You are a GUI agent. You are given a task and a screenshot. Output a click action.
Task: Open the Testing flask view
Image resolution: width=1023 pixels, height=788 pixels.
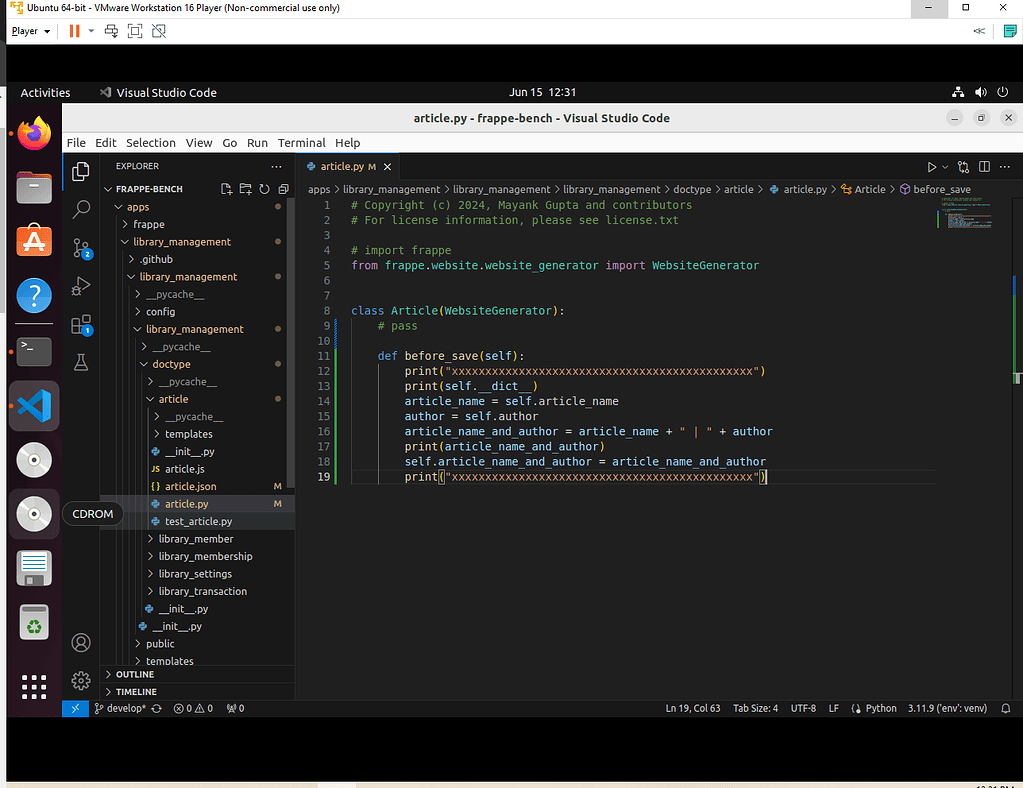click(81, 362)
